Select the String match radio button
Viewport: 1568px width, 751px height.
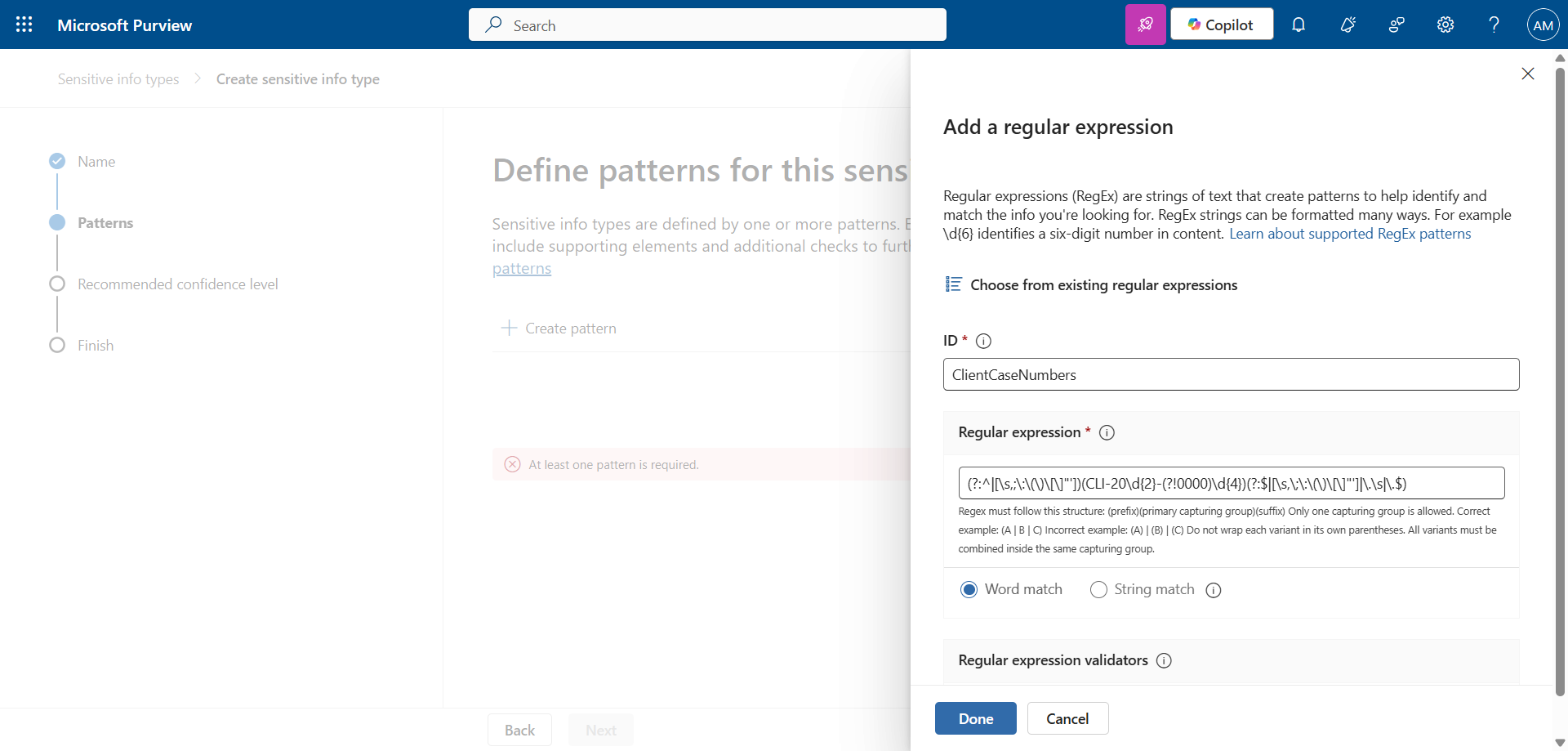[x=1098, y=589]
